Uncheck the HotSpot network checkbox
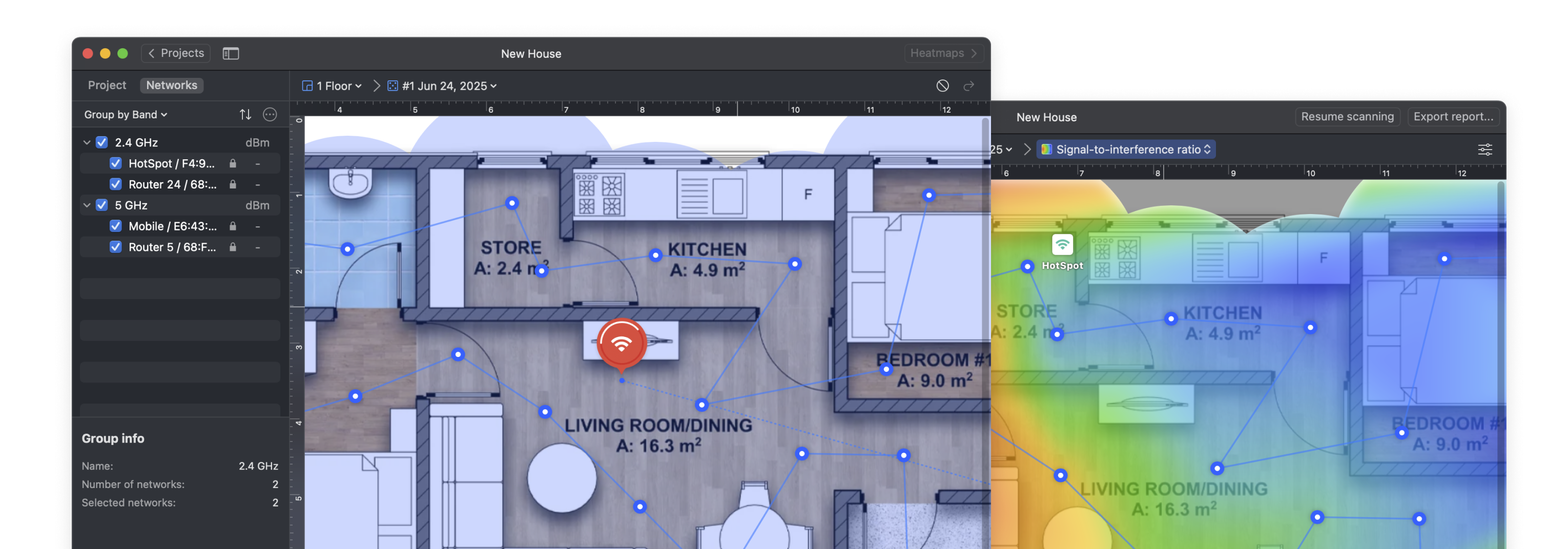 click(115, 163)
